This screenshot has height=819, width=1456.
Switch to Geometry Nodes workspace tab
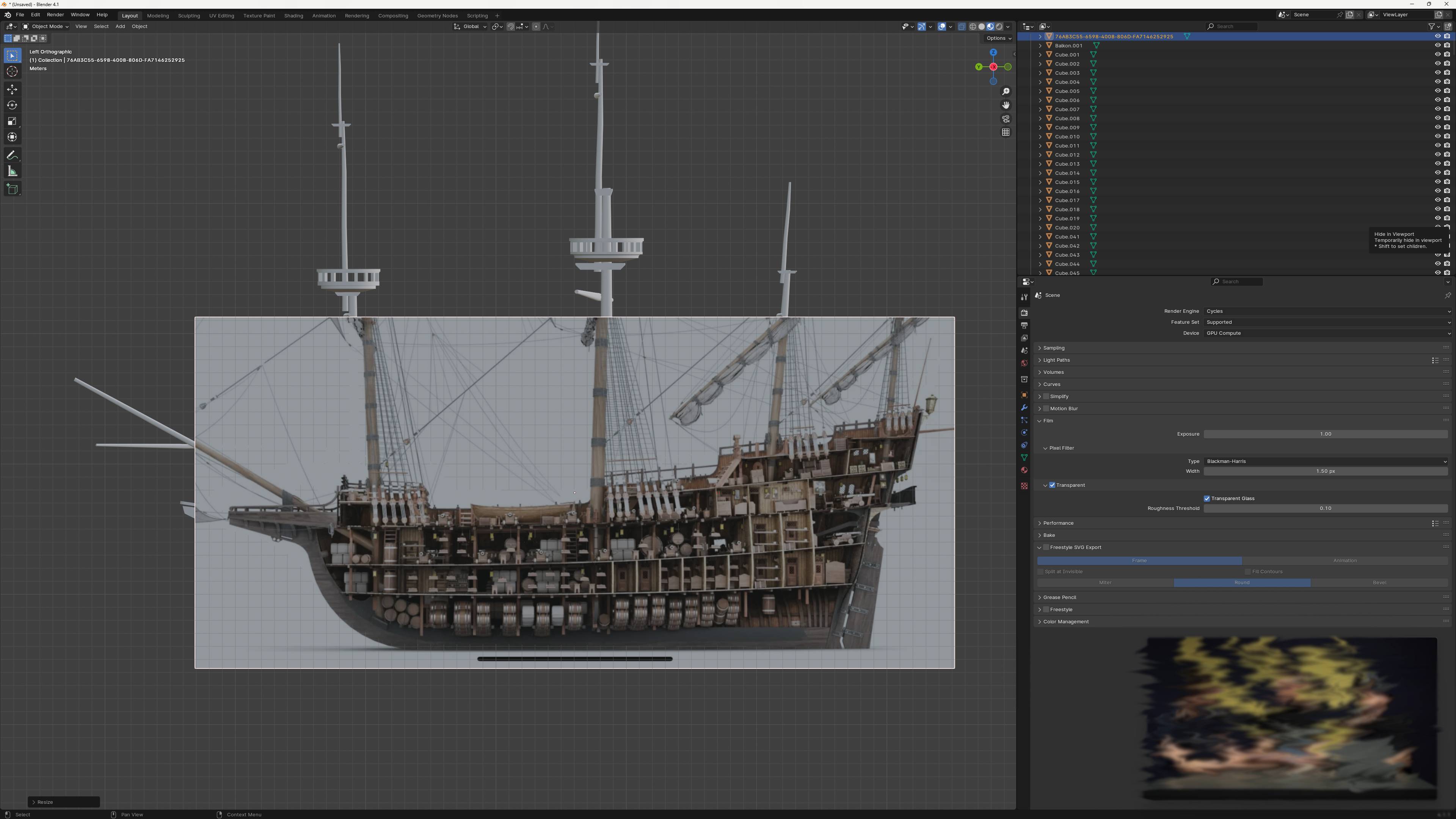tap(438, 16)
